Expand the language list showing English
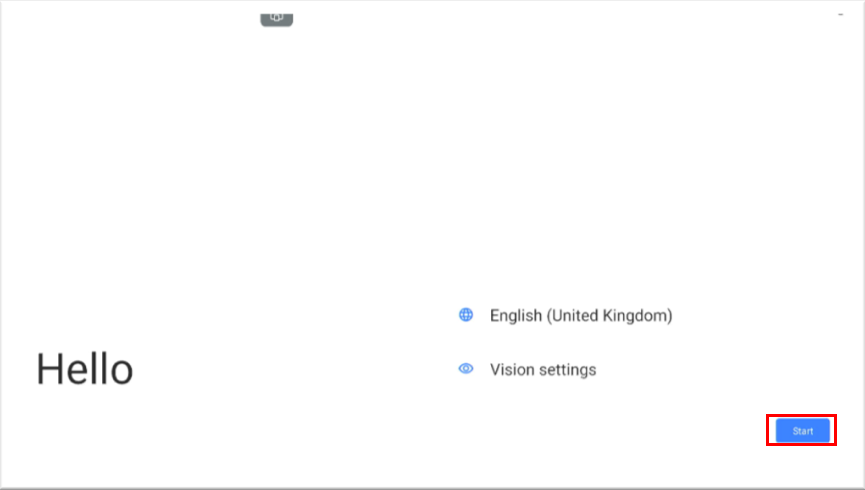Screen dimensions: 865x490 point(580,315)
